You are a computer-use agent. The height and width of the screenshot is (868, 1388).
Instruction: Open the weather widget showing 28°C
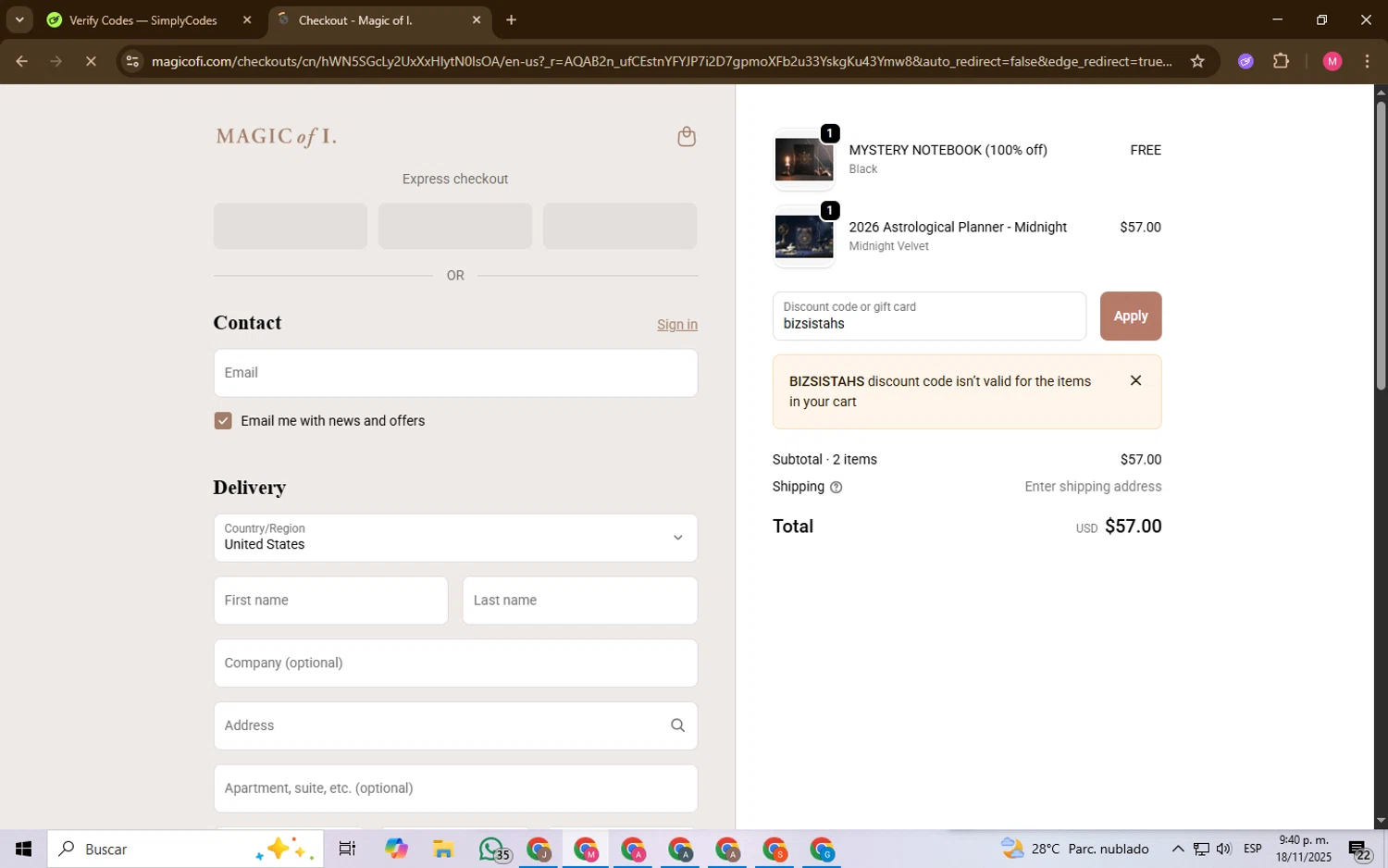(x=1075, y=849)
